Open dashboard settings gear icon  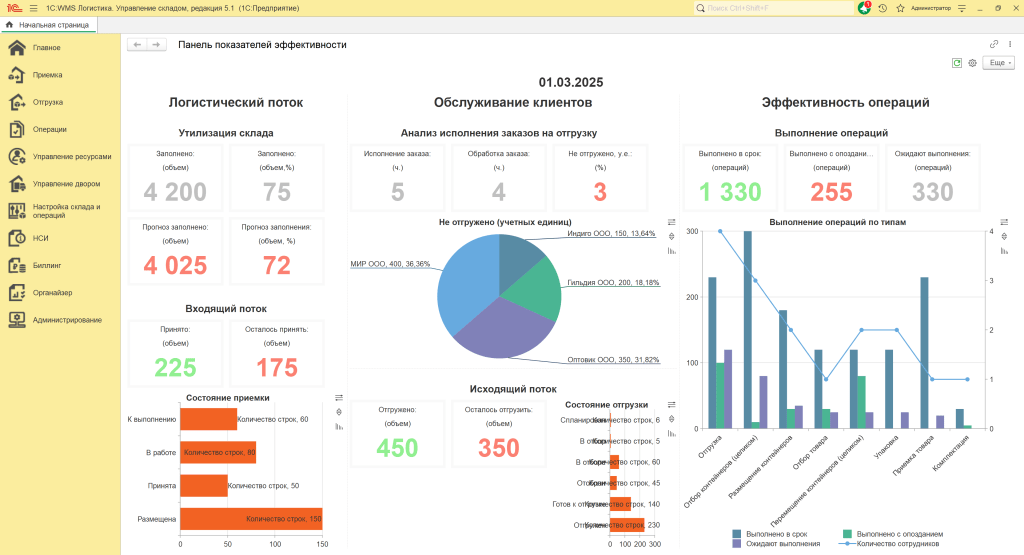(x=972, y=63)
